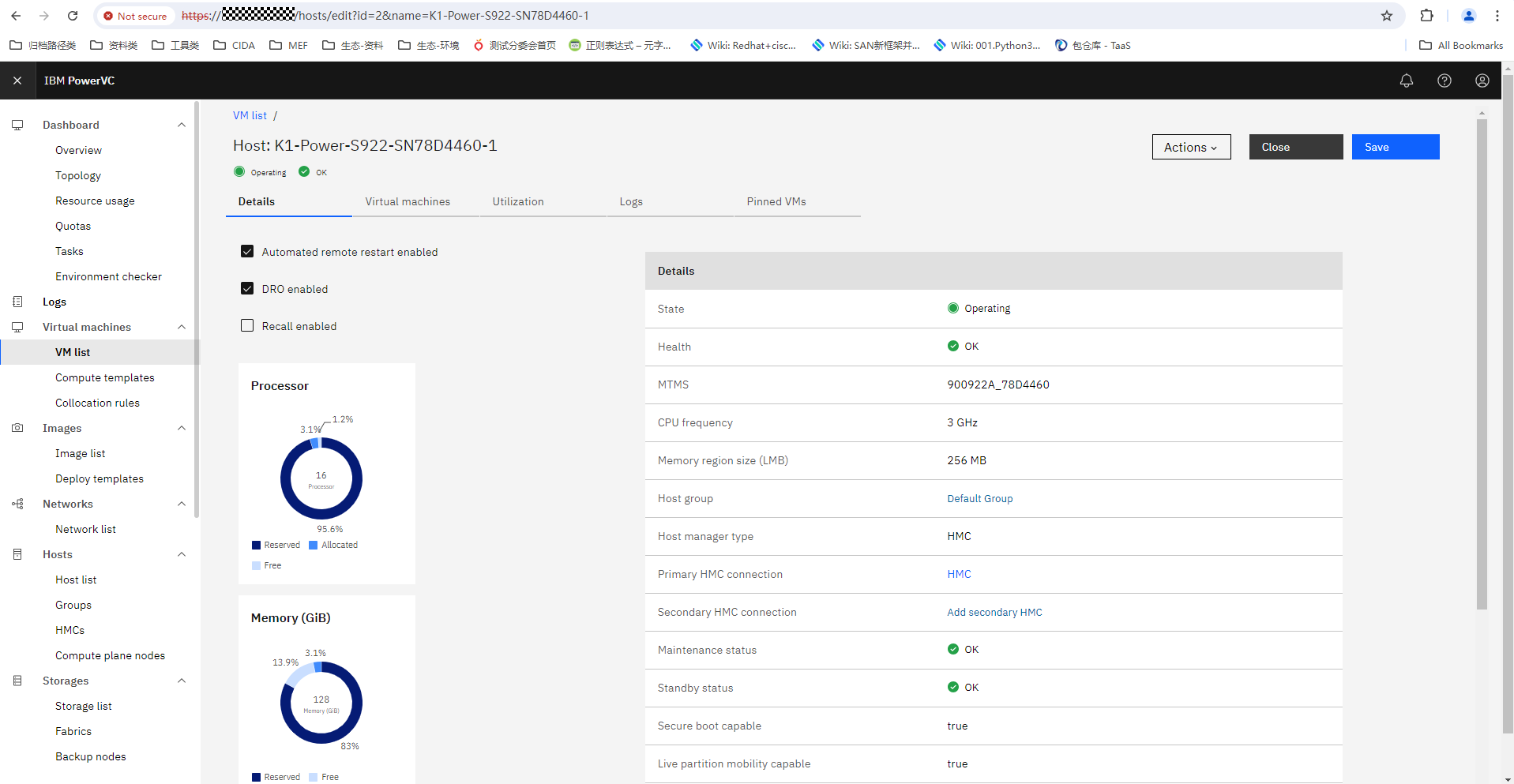This screenshot has height=784, width=1514.
Task: Open the Primary HMC connection link
Action: pyautogui.click(x=959, y=574)
